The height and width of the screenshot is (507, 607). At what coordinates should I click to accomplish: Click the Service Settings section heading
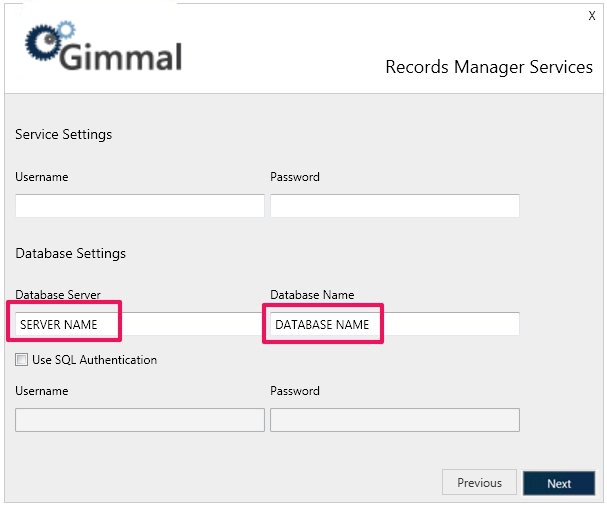63,134
